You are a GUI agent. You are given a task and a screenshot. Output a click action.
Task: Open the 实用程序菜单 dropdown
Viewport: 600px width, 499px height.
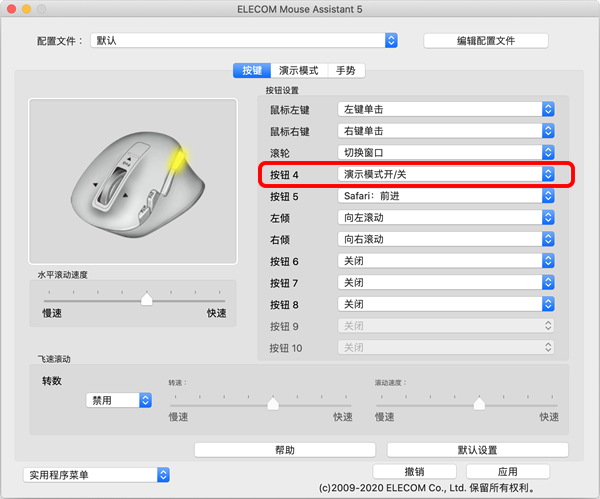96,475
